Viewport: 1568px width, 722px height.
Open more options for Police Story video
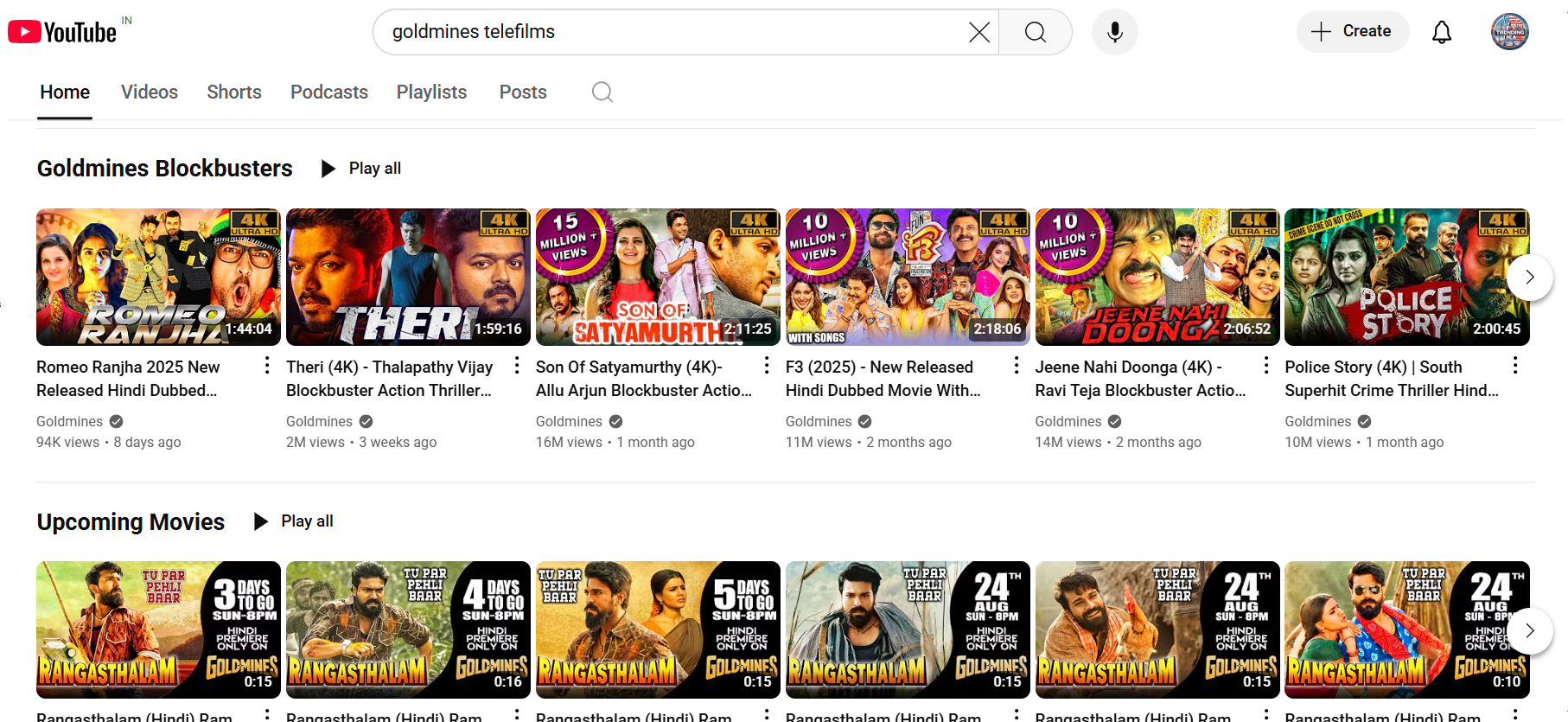pyautogui.click(x=1515, y=366)
